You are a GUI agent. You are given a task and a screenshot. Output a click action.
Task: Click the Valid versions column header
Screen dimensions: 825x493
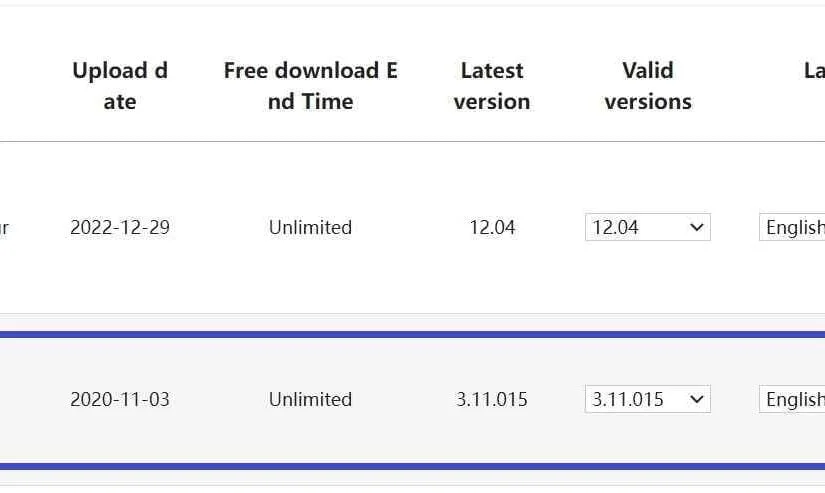(648, 86)
